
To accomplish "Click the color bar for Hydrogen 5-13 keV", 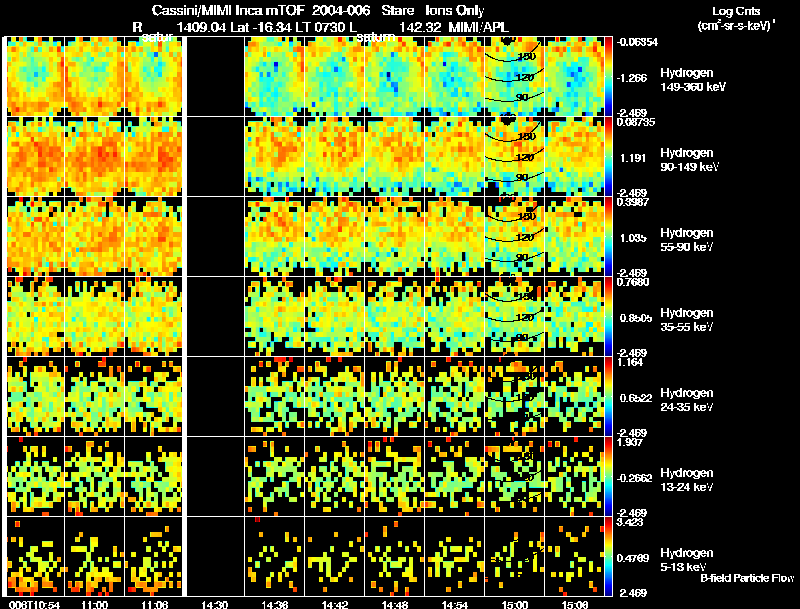I will point(608,556).
